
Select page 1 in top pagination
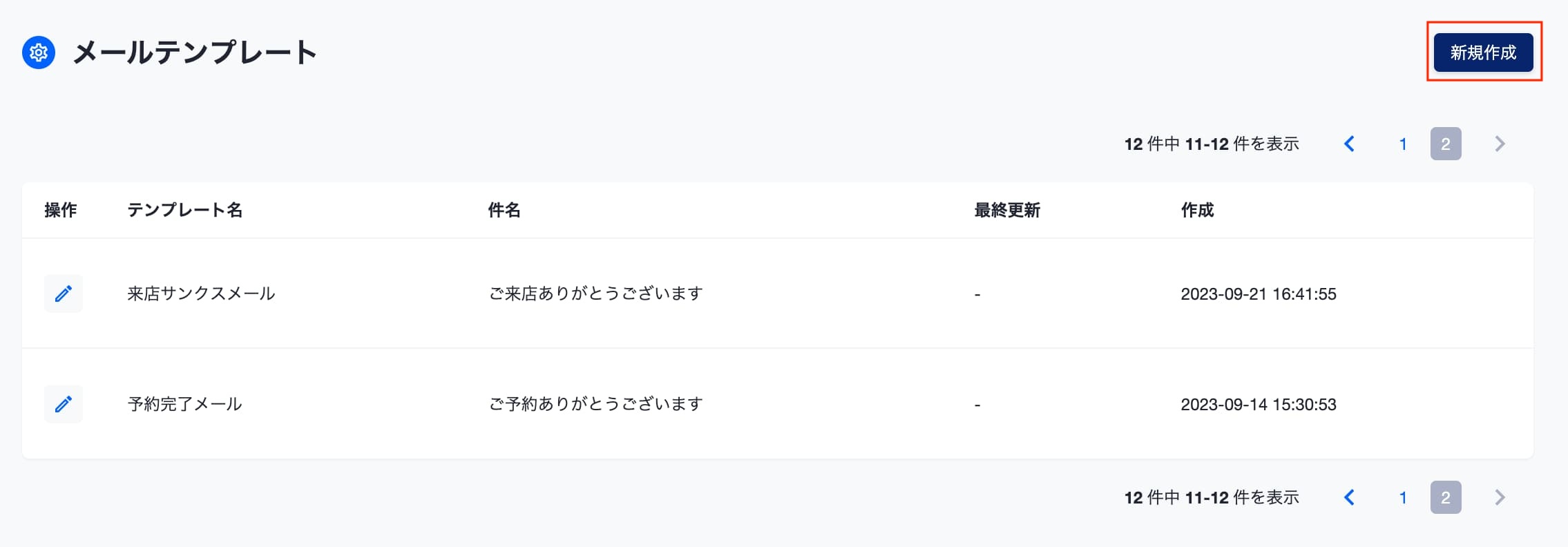coord(1403,144)
